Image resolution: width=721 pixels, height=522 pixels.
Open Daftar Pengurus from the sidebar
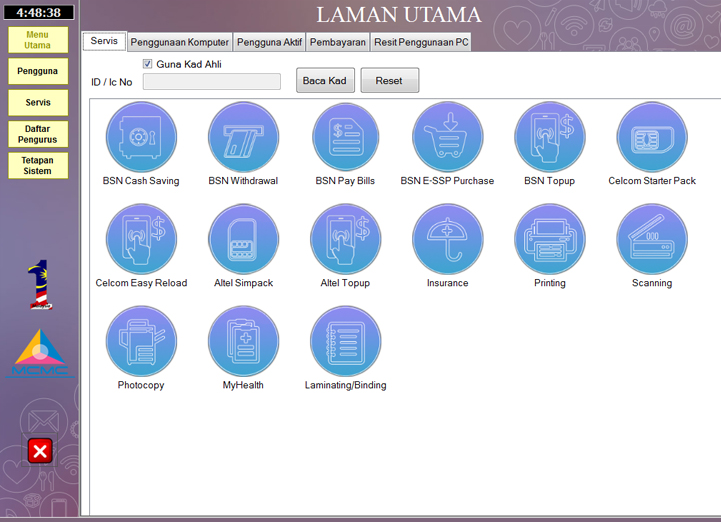click(x=38, y=134)
